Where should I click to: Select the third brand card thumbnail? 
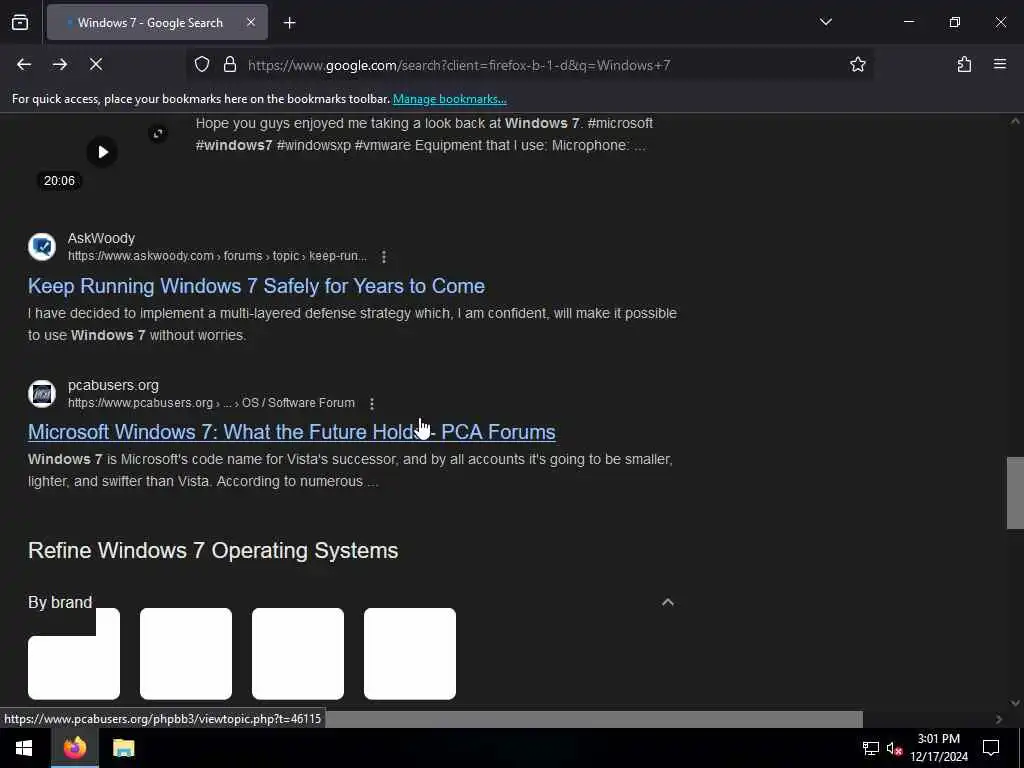(298, 654)
